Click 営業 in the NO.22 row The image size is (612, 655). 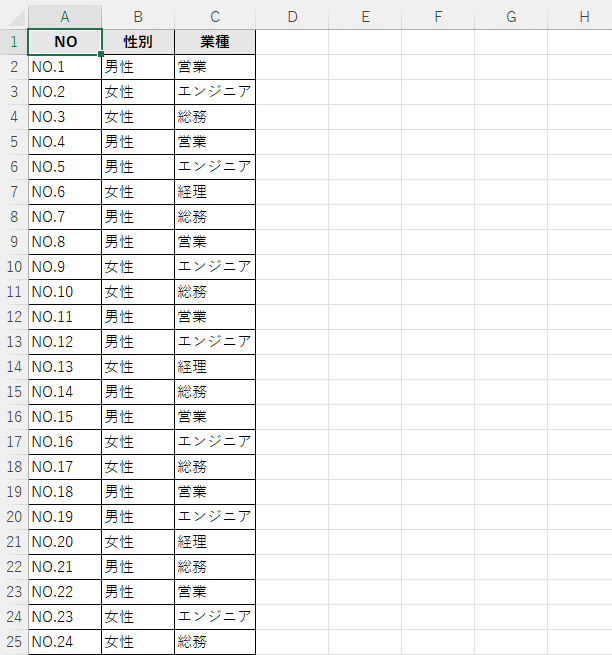[x=215, y=592]
